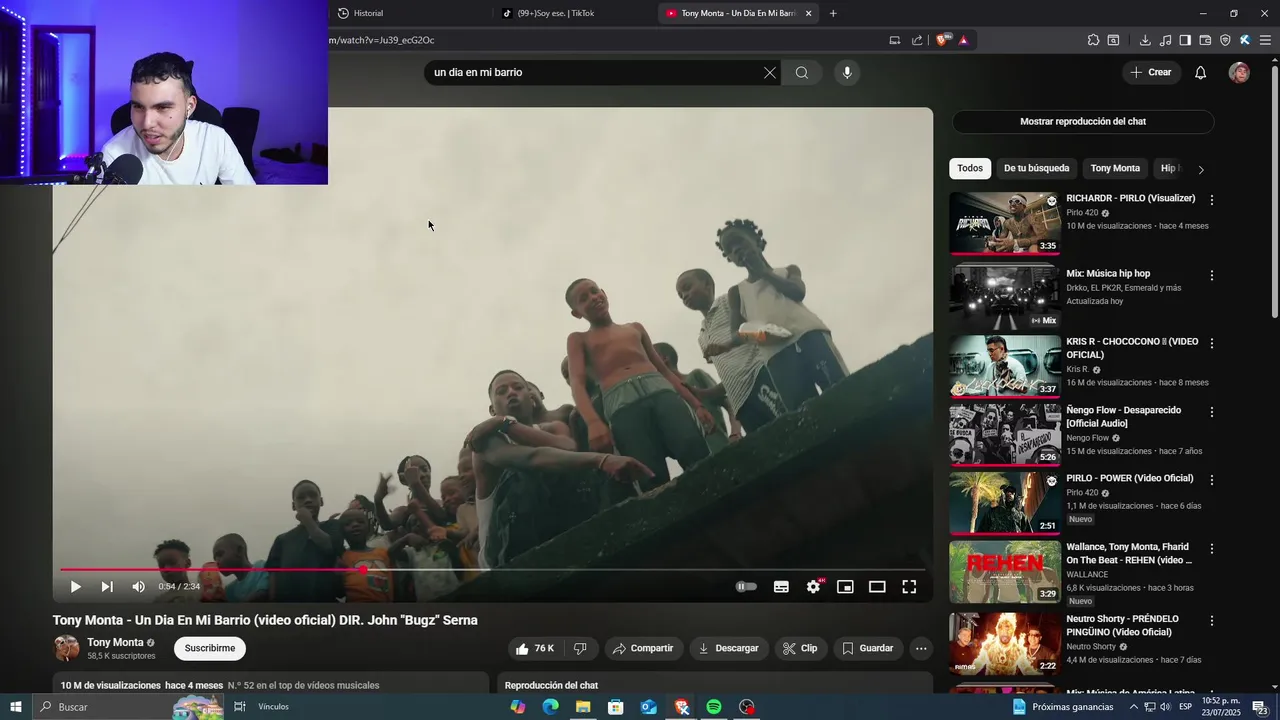Mute the video volume
Screen dimensions: 1280x720
pos(138,587)
